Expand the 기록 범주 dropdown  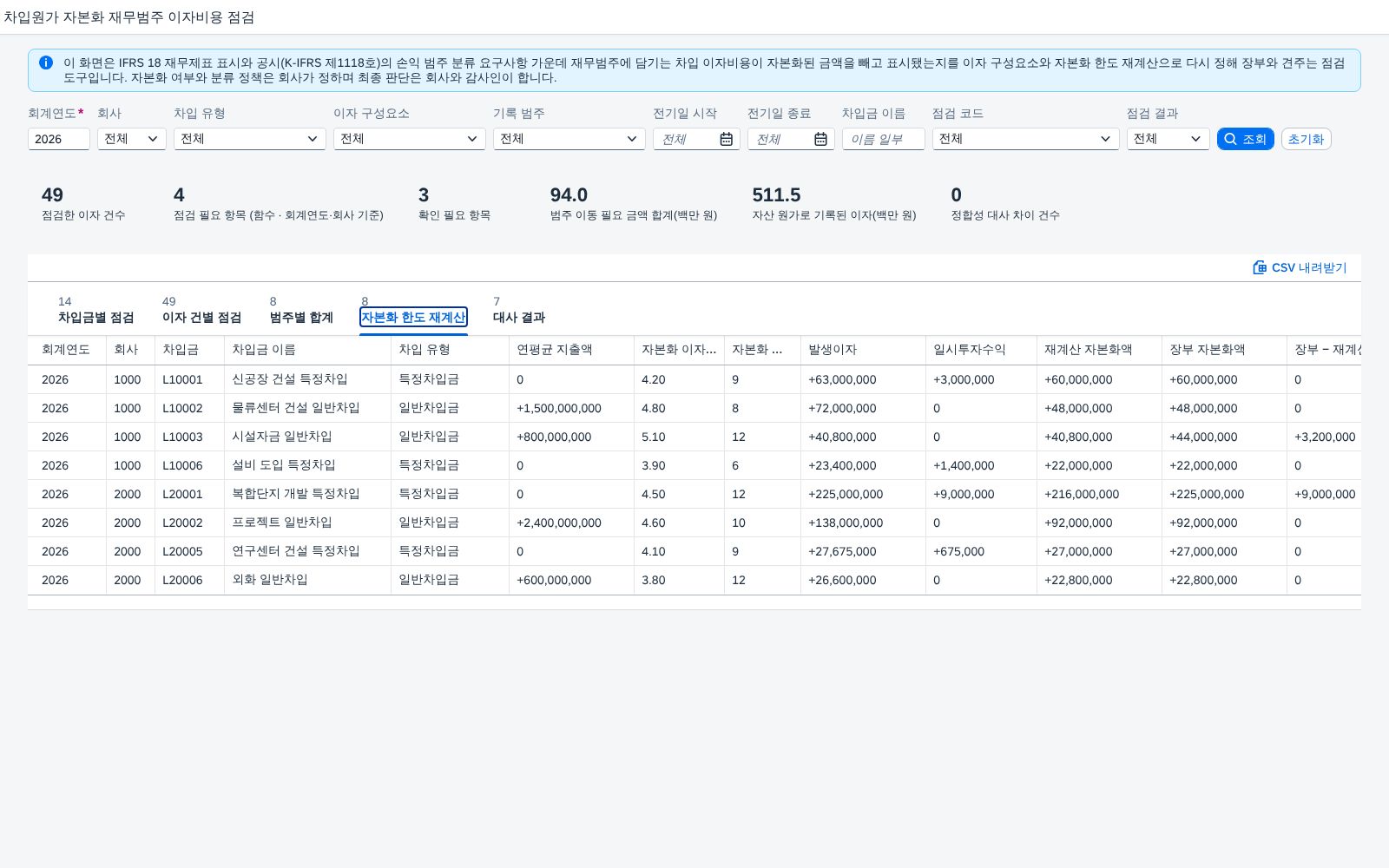point(569,139)
